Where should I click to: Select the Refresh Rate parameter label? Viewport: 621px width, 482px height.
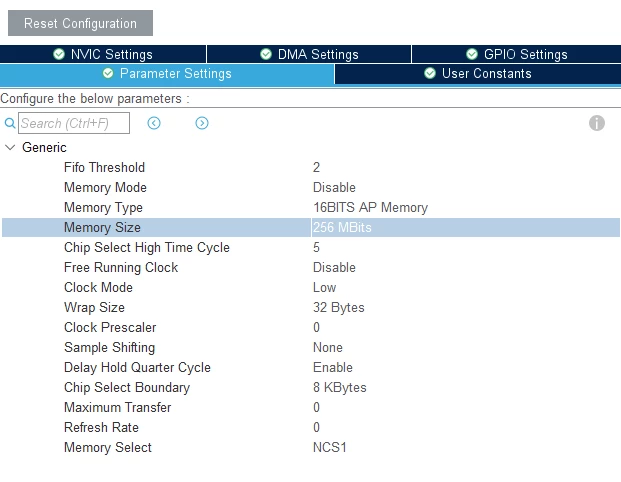pyautogui.click(x=101, y=427)
